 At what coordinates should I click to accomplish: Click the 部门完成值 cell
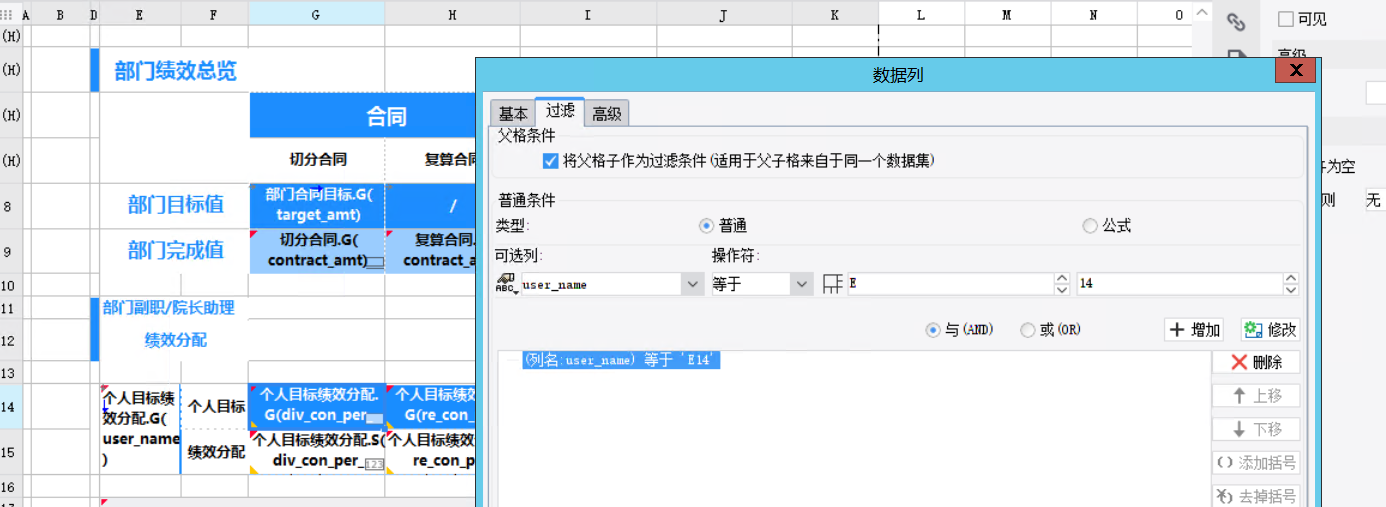pos(175,250)
